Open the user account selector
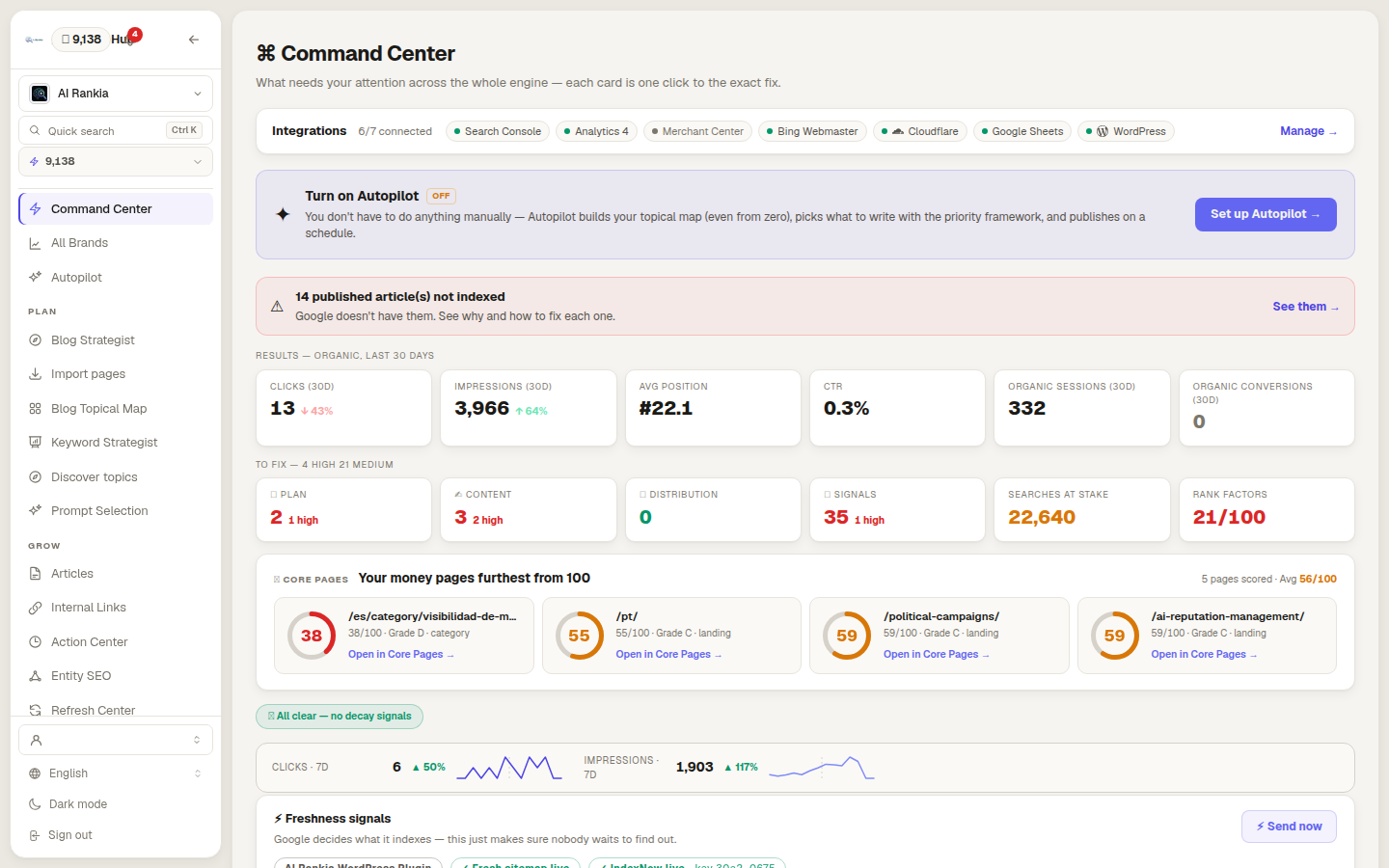The width and height of the screenshot is (1389, 868). pyautogui.click(x=116, y=740)
